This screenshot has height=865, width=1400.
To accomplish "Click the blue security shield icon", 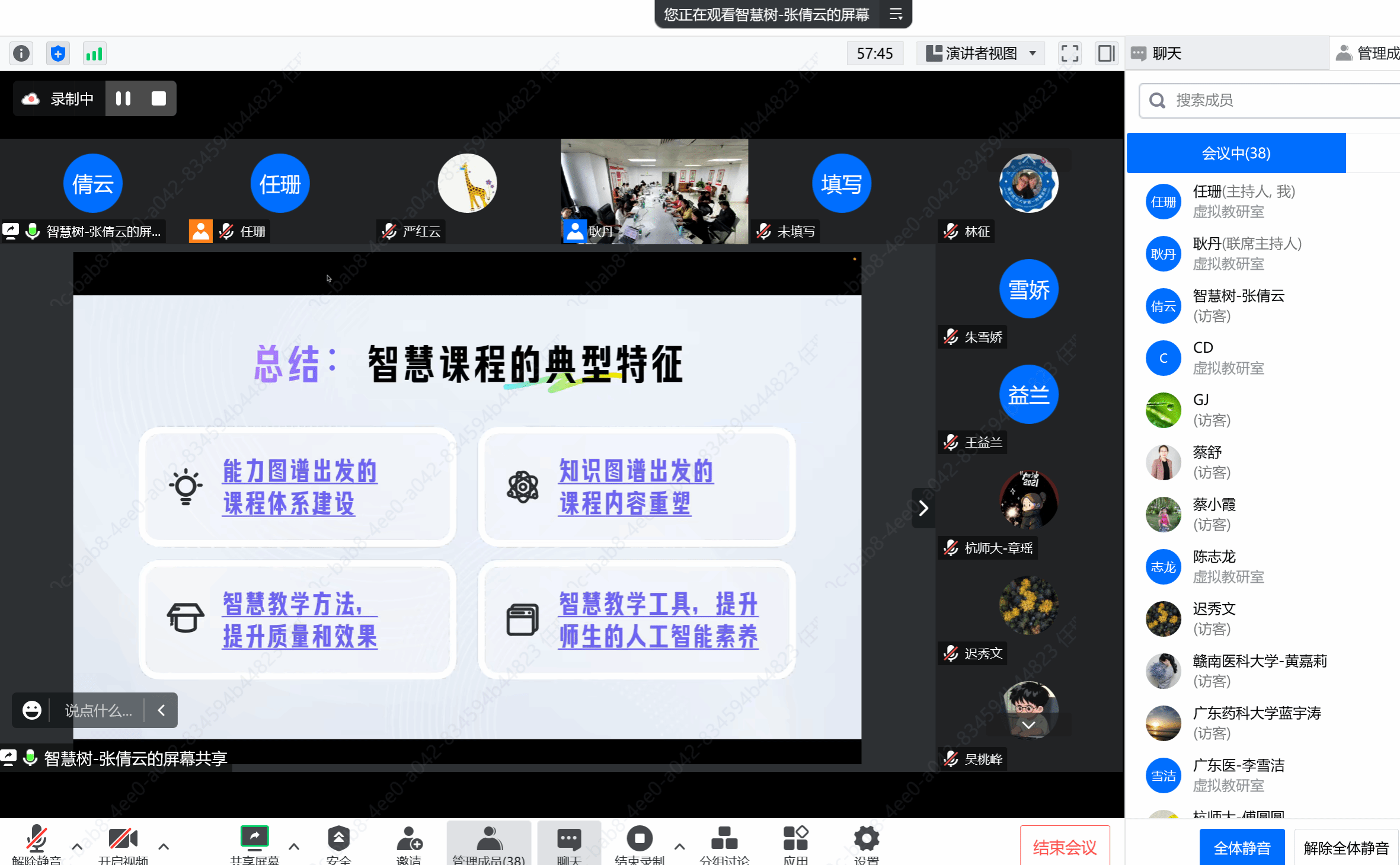I will tap(57, 54).
